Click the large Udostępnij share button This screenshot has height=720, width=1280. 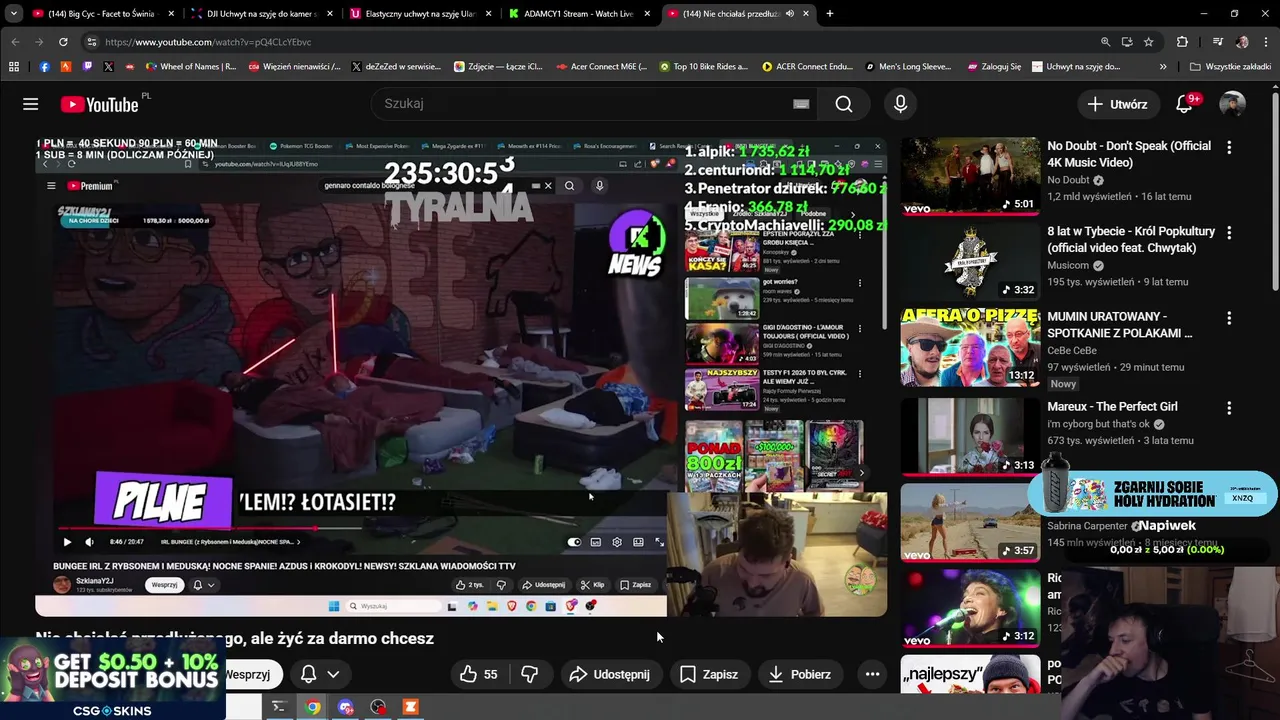click(x=609, y=674)
